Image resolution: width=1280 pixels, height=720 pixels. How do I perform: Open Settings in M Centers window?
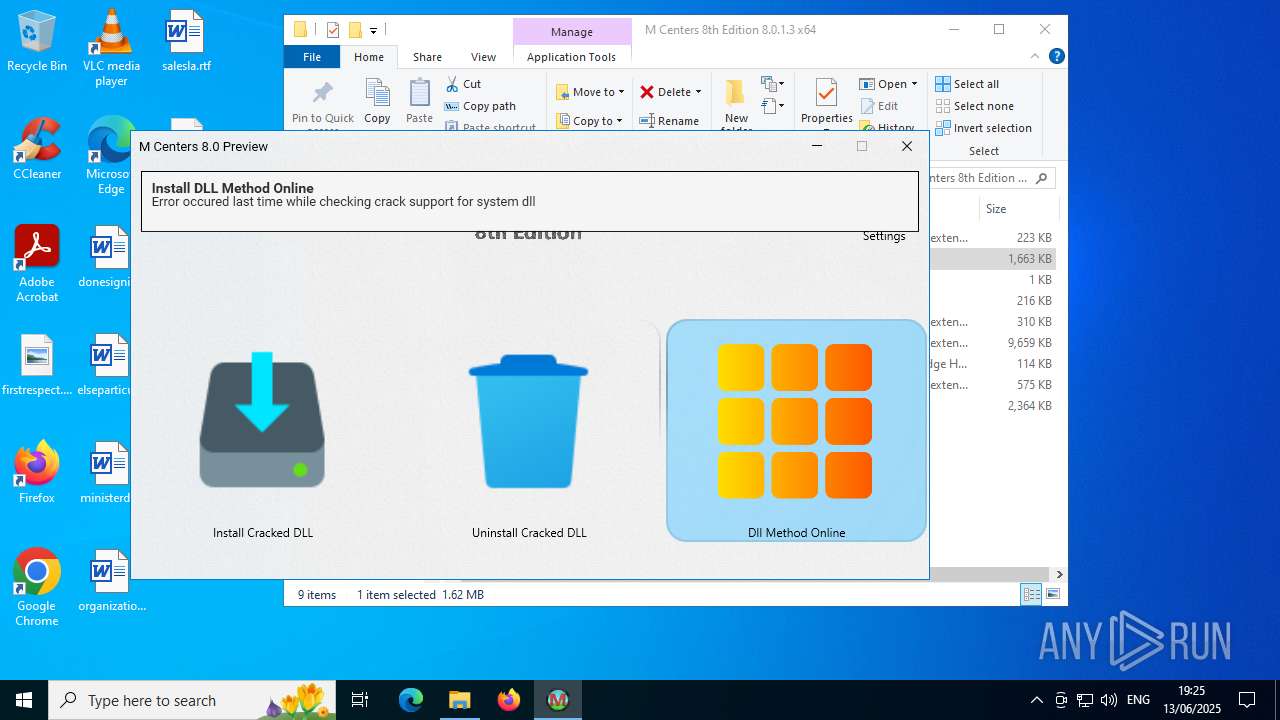tap(884, 236)
